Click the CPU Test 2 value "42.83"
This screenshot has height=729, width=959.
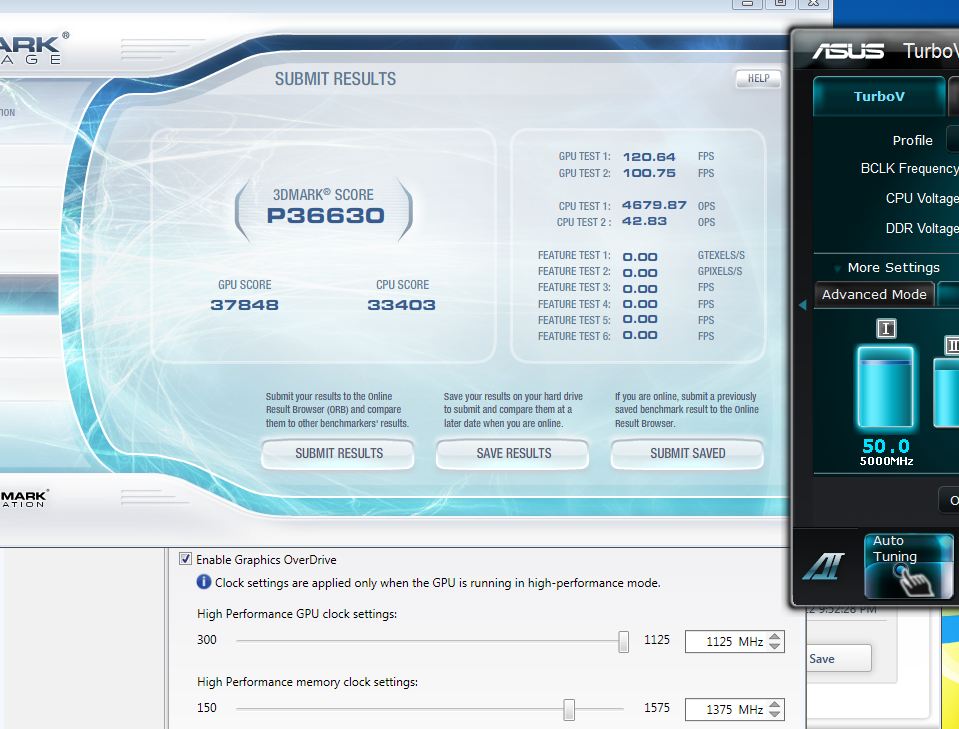pyautogui.click(x=644, y=221)
